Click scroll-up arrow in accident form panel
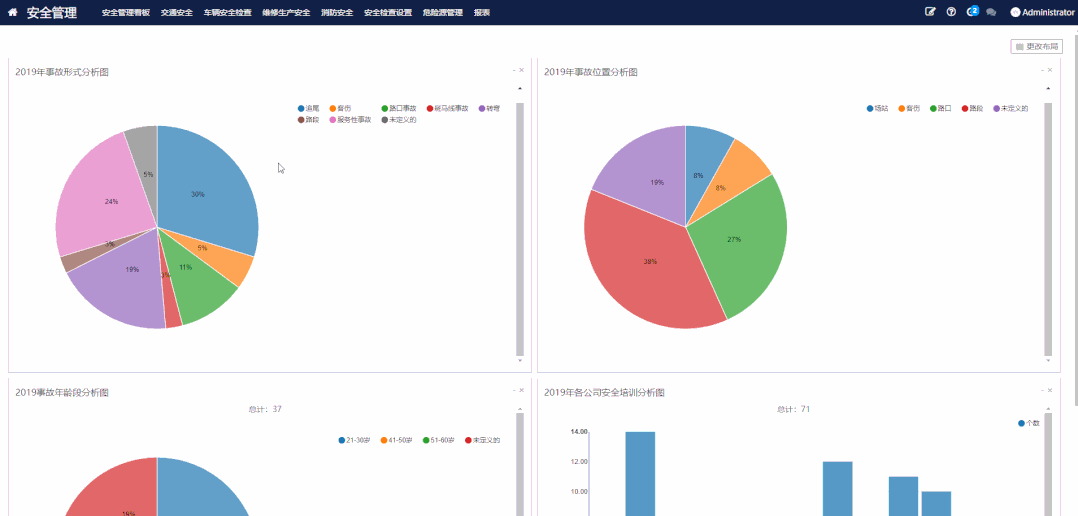1078x516 pixels. coord(520,89)
